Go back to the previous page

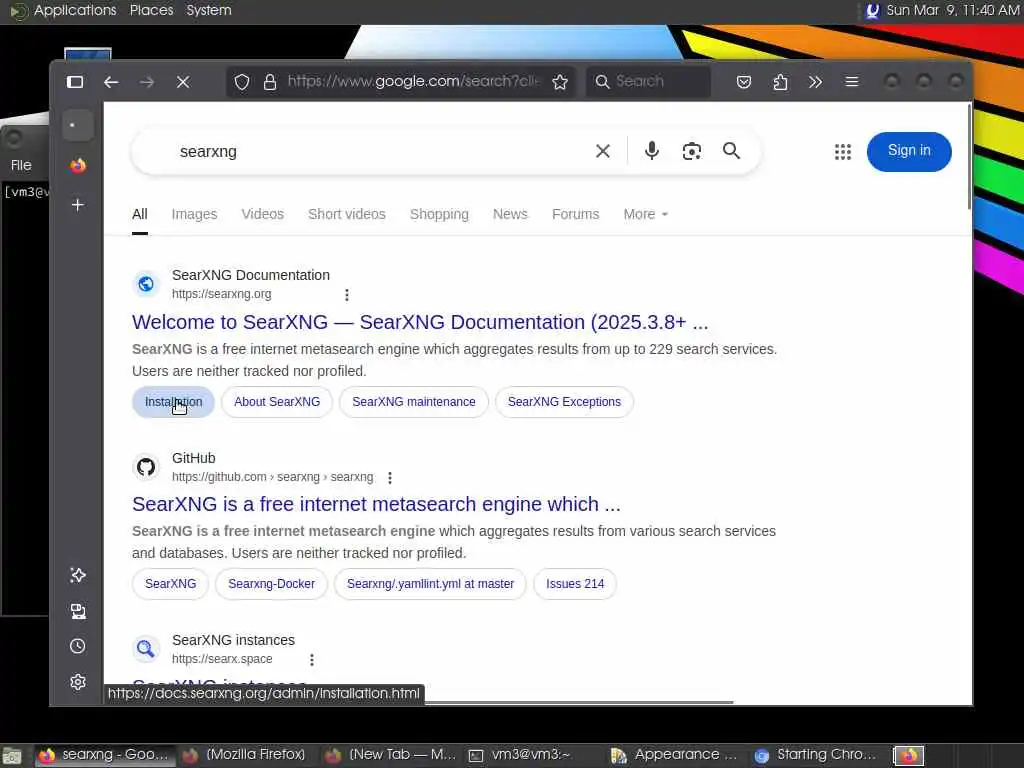pyautogui.click(x=111, y=82)
